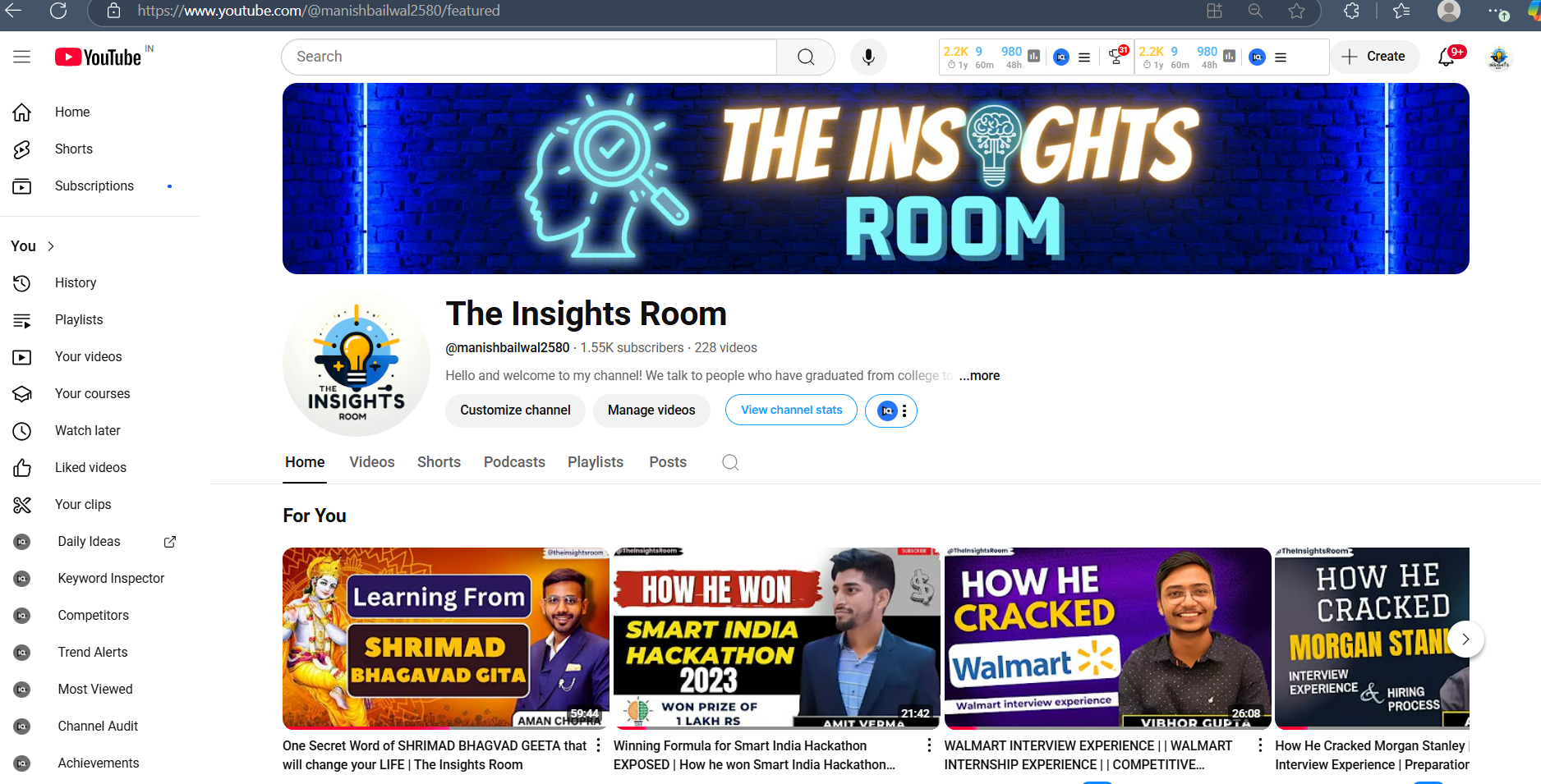
Task: Switch to the channel Playlists tab
Action: (596, 462)
